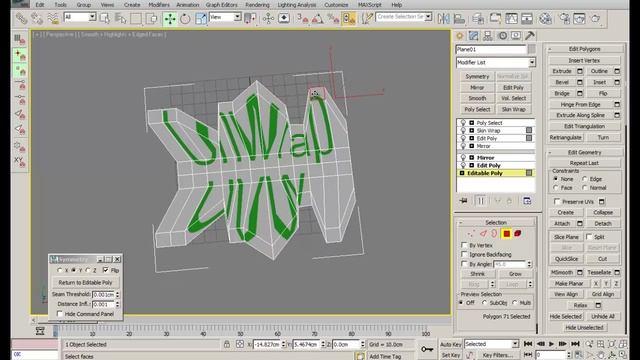Click the Unlink Selection icon
The image size is (640, 360).
coord(37,18)
